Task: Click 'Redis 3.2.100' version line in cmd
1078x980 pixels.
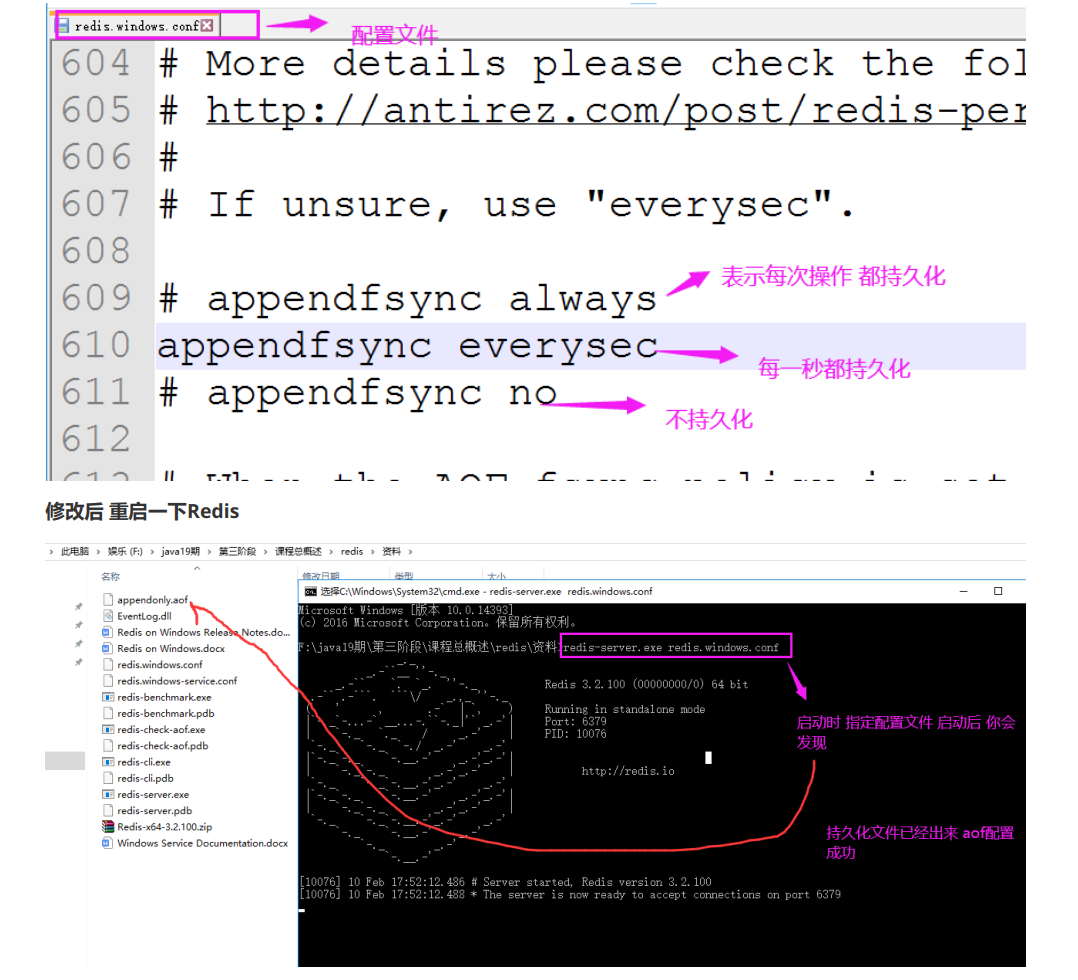Action: (x=646, y=685)
